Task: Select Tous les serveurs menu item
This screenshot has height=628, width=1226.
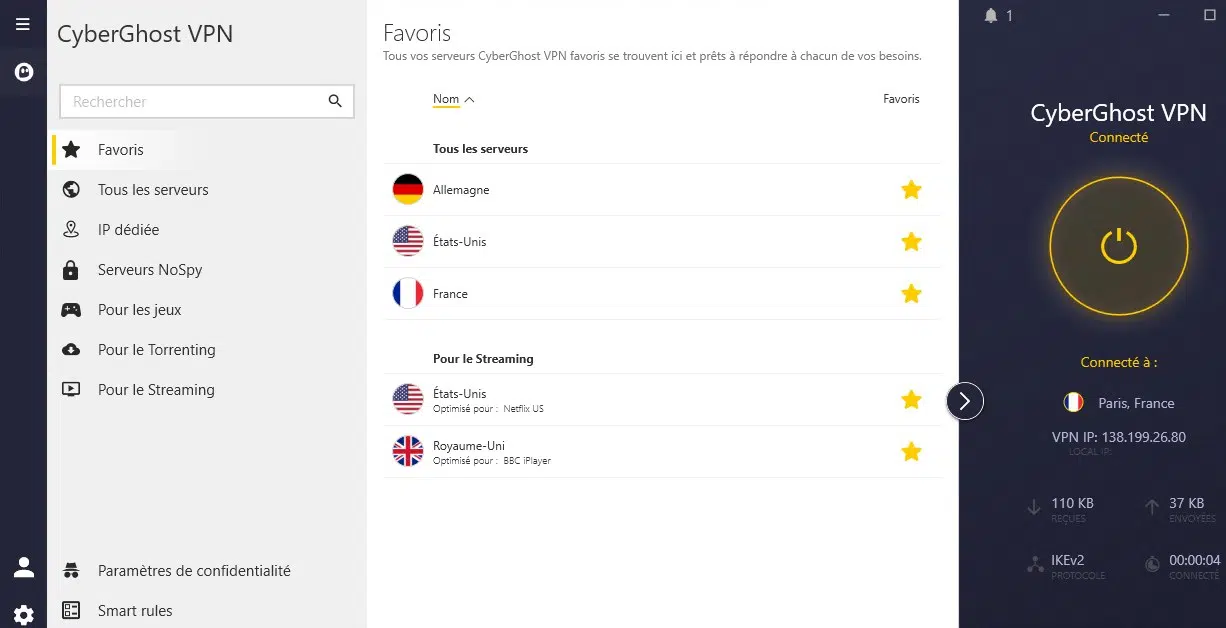Action: tap(153, 190)
